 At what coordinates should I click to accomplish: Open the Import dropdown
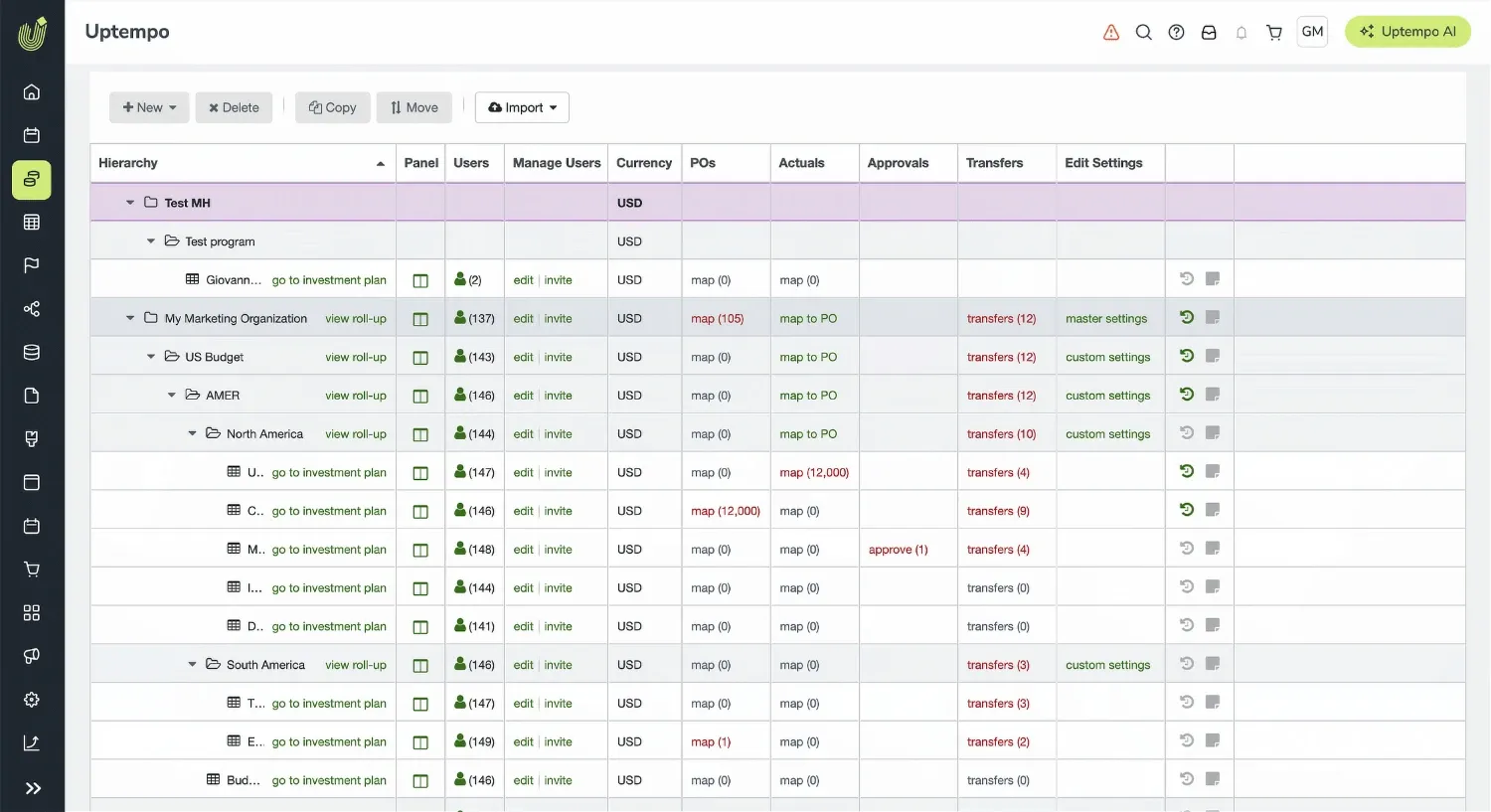522,107
